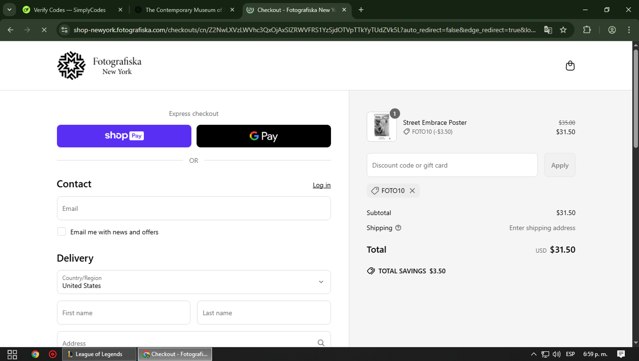The width and height of the screenshot is (639, 361).
Task: Pay with Google Pay button
Action: pos(264,136)
